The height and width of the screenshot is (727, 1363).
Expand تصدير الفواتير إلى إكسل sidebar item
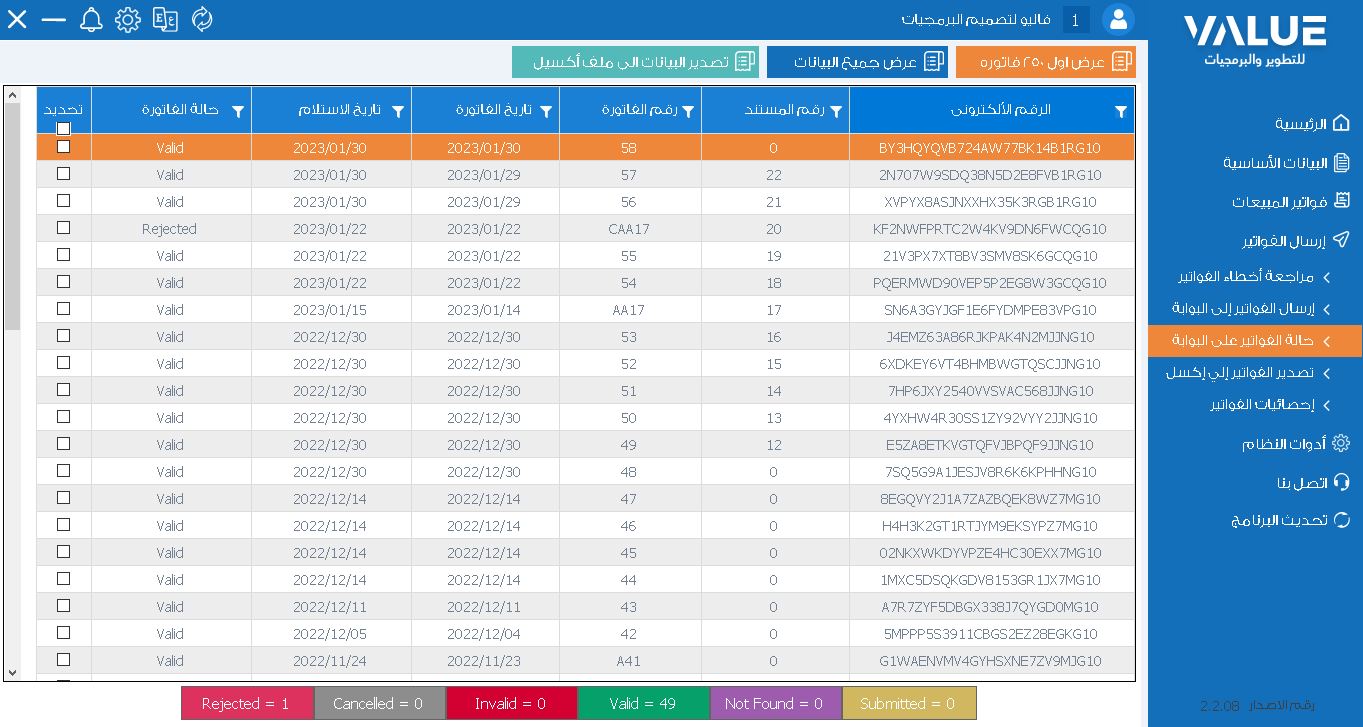point(1250,373)
